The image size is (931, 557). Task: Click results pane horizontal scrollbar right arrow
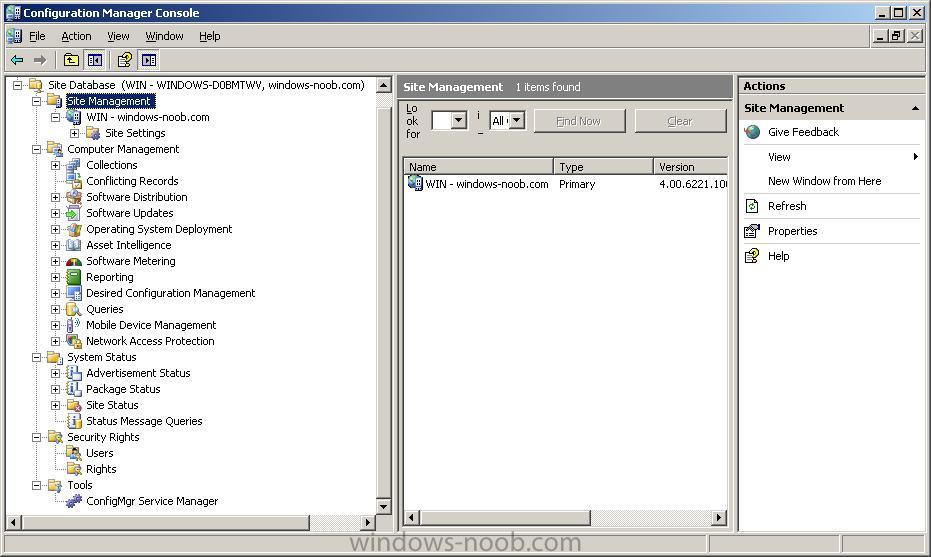pyautogui.click(x=719, y=518)
